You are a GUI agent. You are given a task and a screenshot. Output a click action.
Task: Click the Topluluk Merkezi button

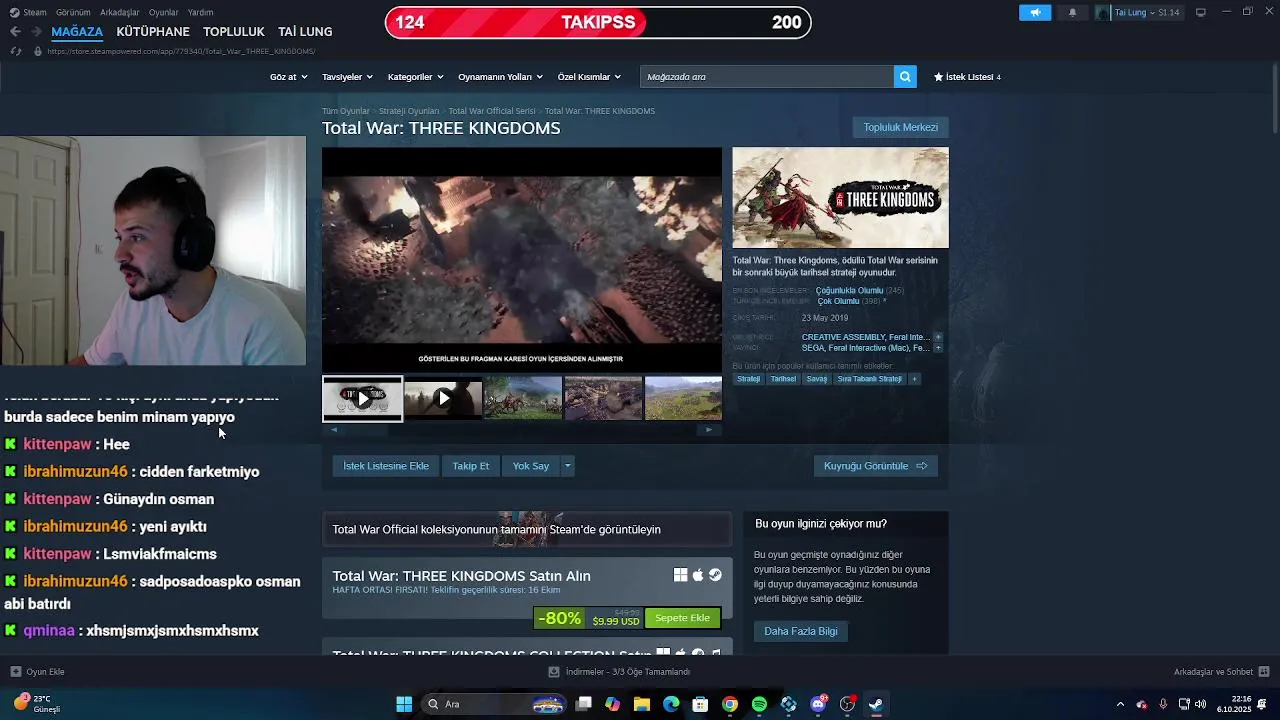900,127
